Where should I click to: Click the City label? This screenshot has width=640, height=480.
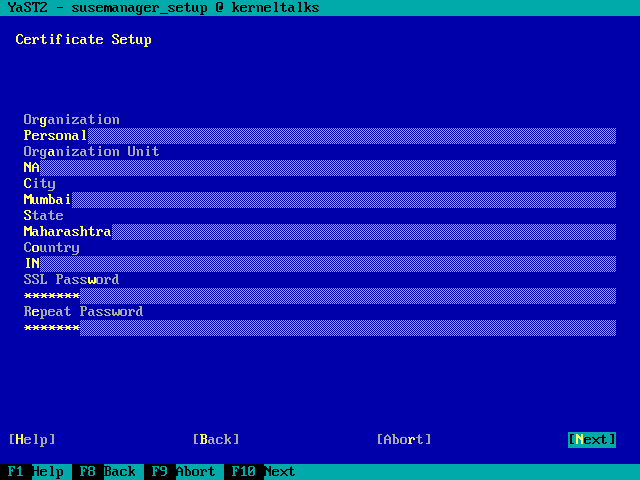click(x=39, y=184)
